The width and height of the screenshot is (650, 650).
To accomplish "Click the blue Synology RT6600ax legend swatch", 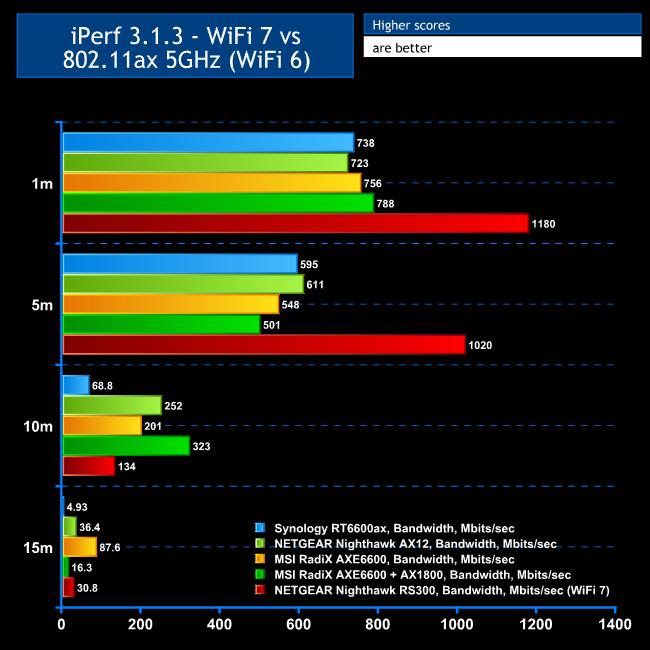I will click(x=260, y=528).
